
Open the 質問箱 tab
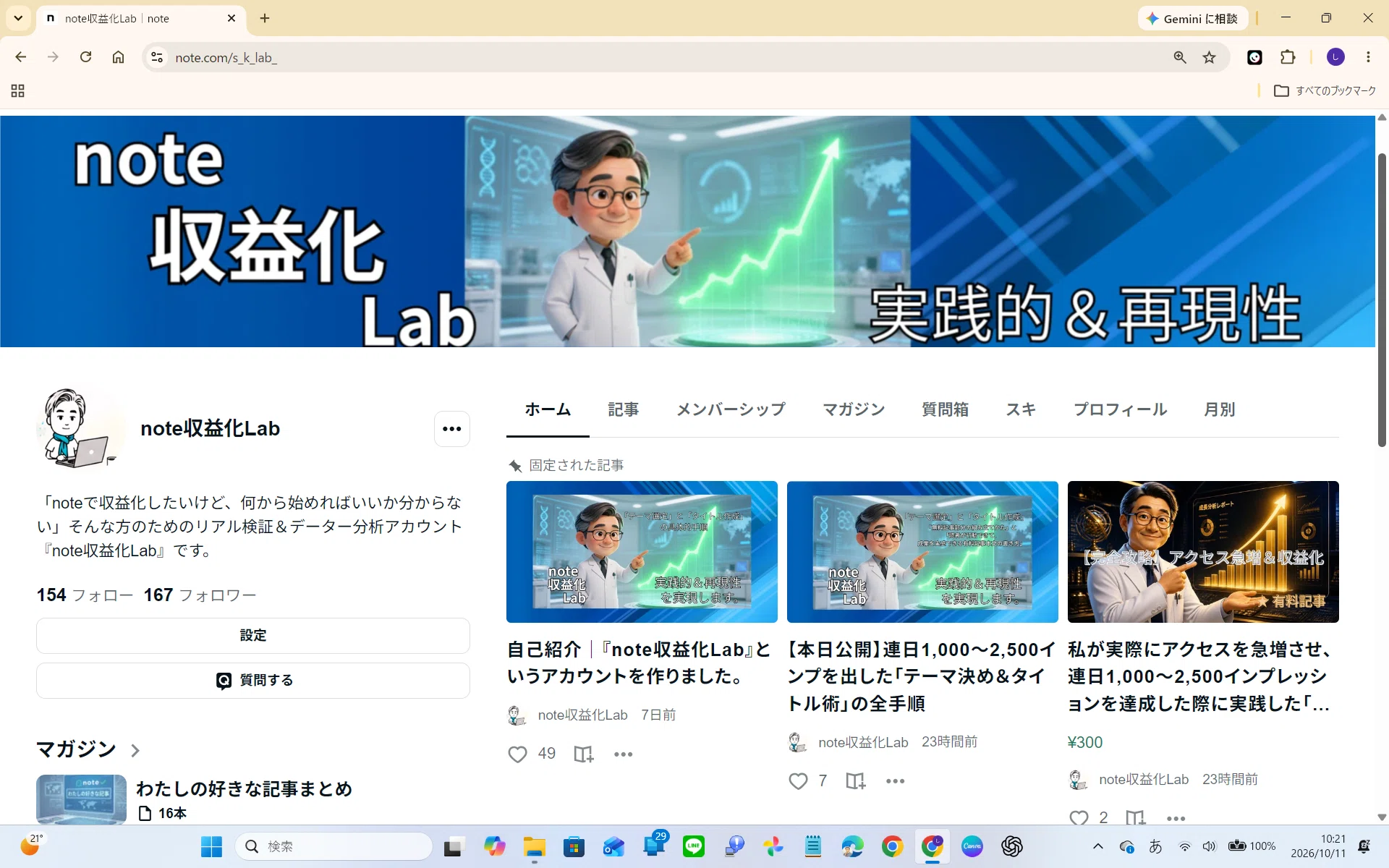pyautogui.click(x=946, y=409)
